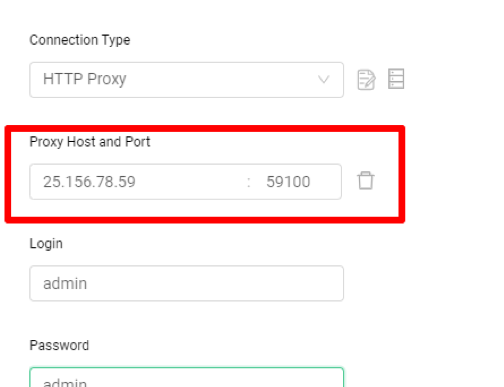This screenshot has width=504, height=387.
Task: Click the colon separator between host and port
Action: tap(249, 182)
